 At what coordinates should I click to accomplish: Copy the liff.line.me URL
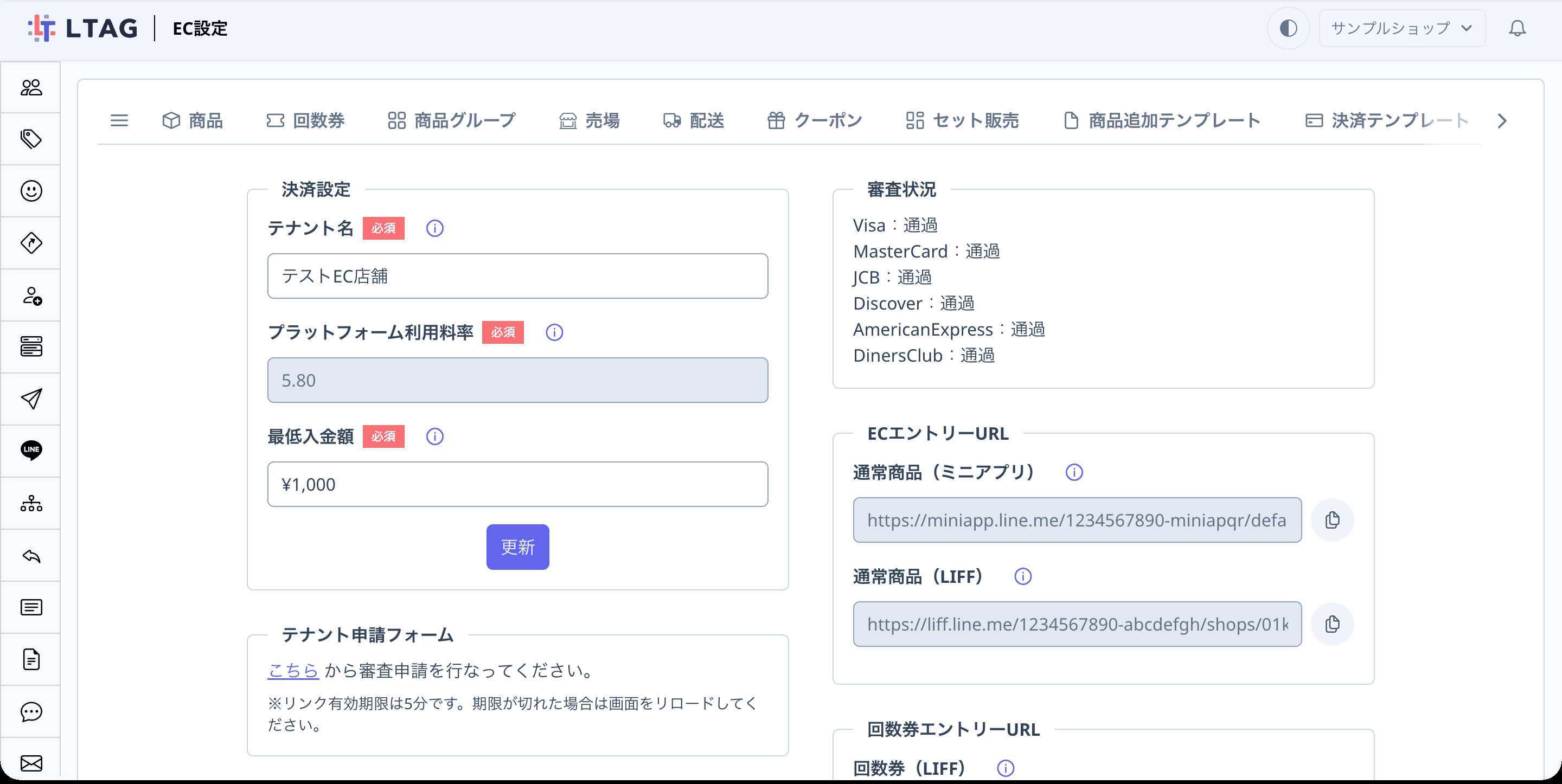pyautogui.click(x=1332, y=624)
